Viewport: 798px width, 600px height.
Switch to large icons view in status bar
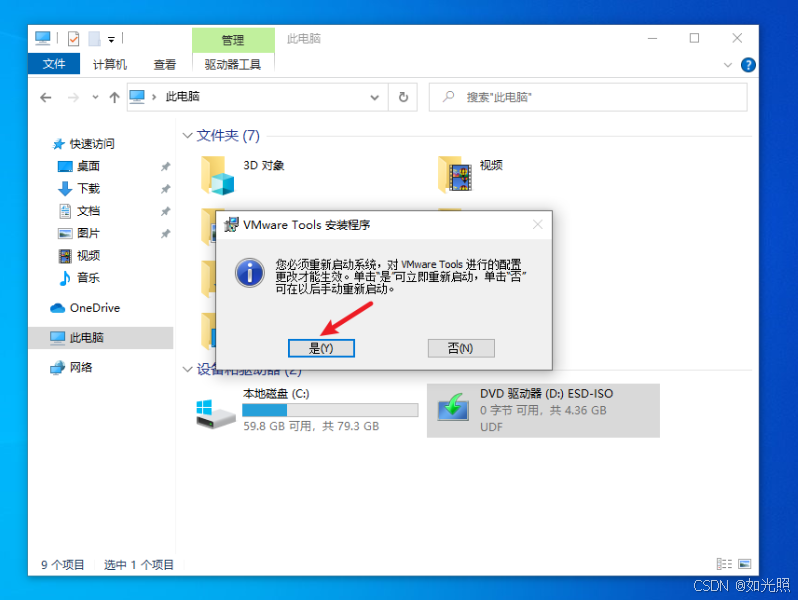745,564
